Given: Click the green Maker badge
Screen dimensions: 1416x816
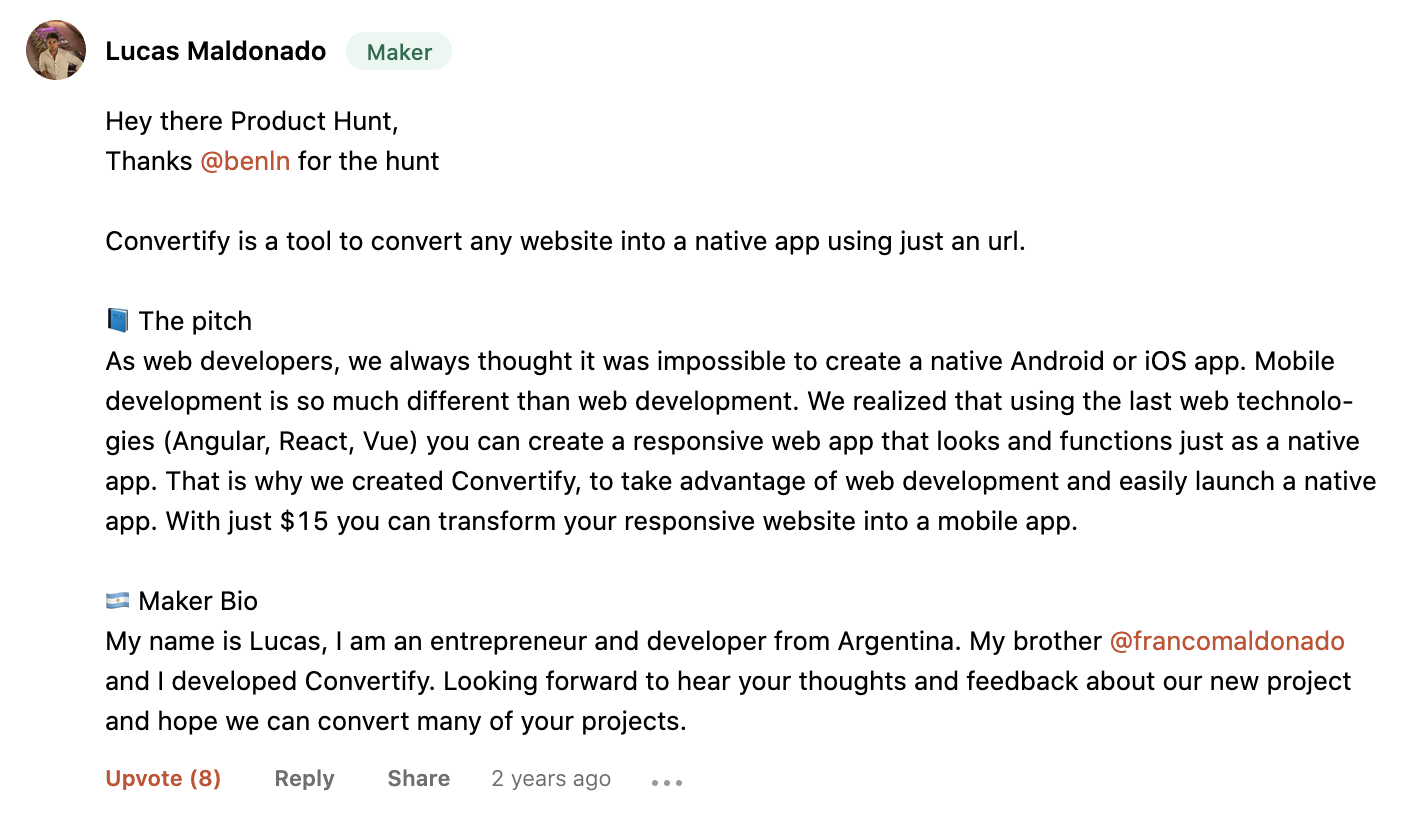Looking at the screenshot, I should pos(399,52).
